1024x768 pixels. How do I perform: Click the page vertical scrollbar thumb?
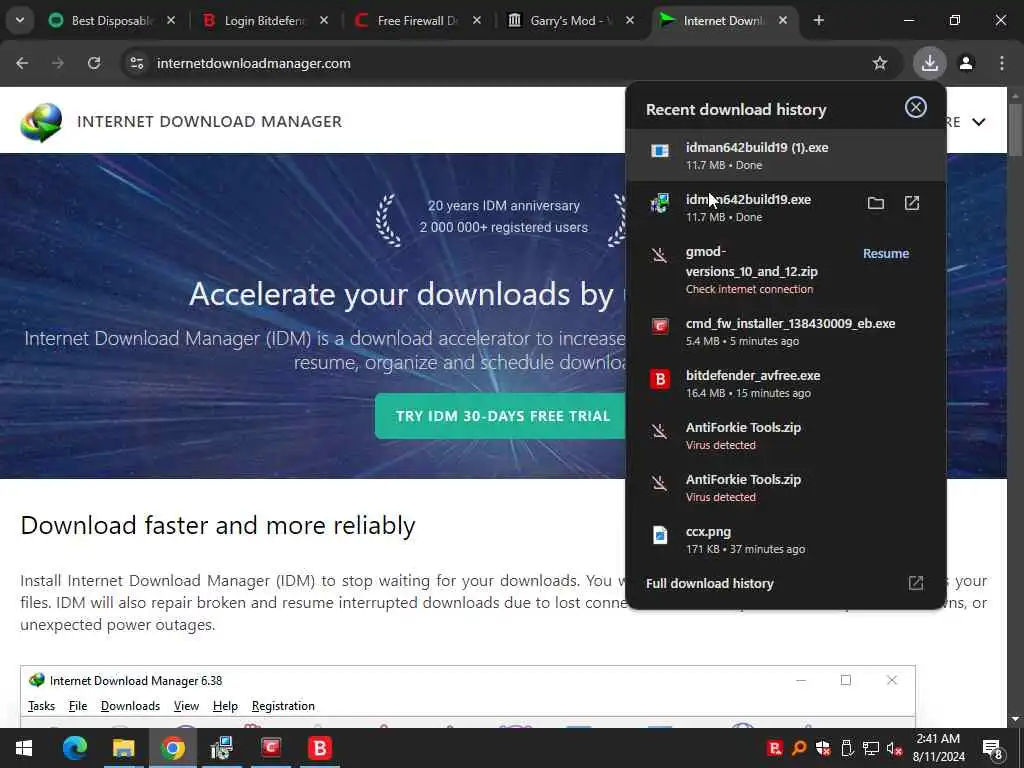click(1015, 129)
